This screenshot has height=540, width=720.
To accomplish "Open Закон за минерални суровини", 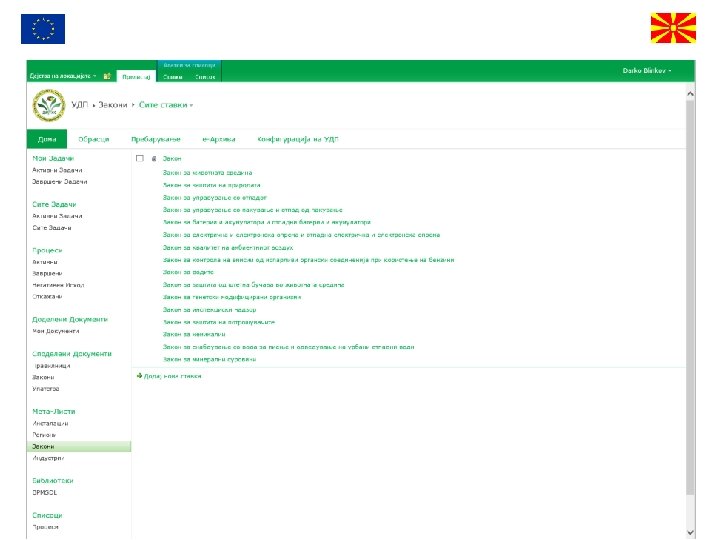I will click(209, 360).
